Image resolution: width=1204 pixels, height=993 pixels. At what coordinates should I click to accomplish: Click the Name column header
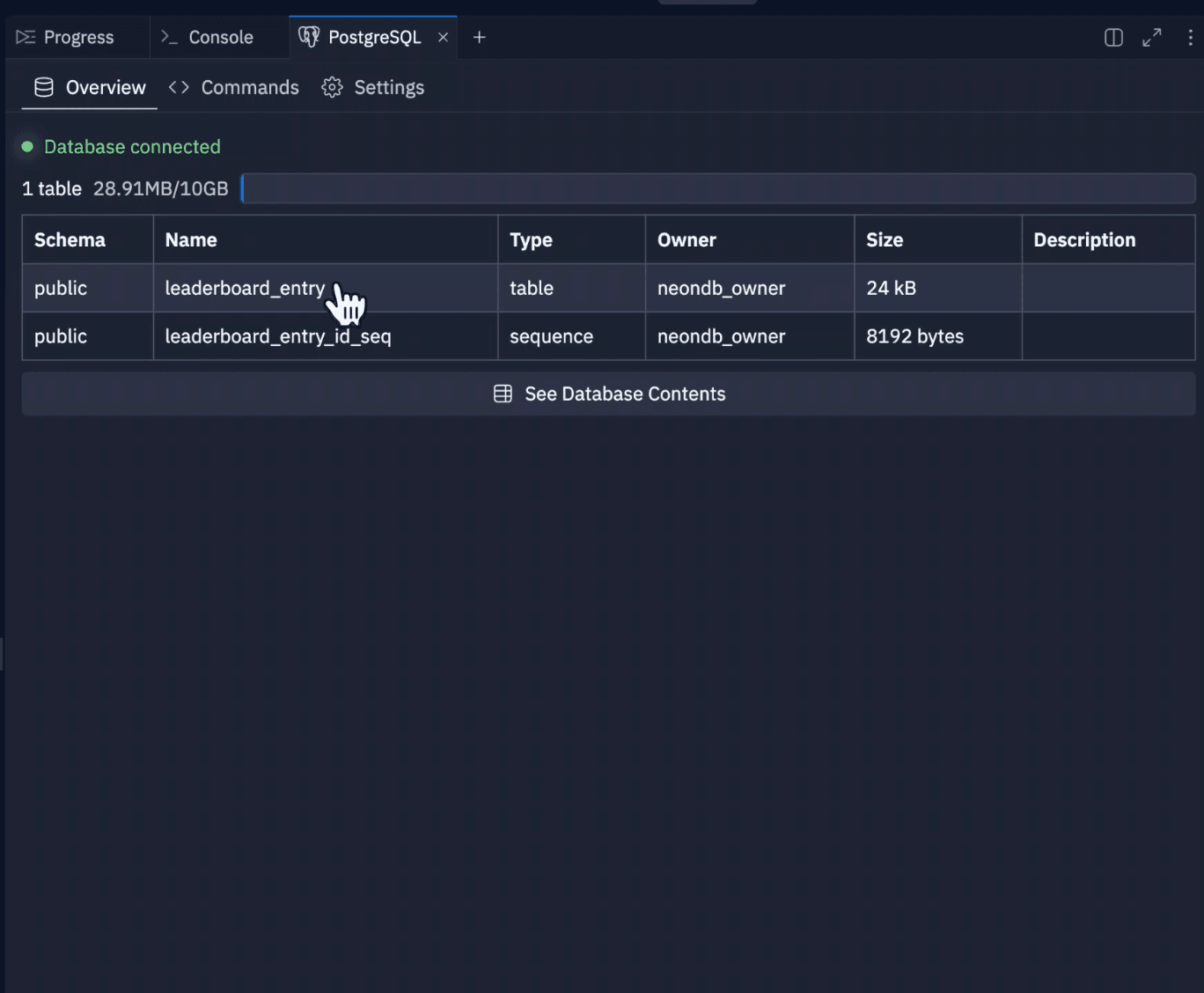(191, 239)
